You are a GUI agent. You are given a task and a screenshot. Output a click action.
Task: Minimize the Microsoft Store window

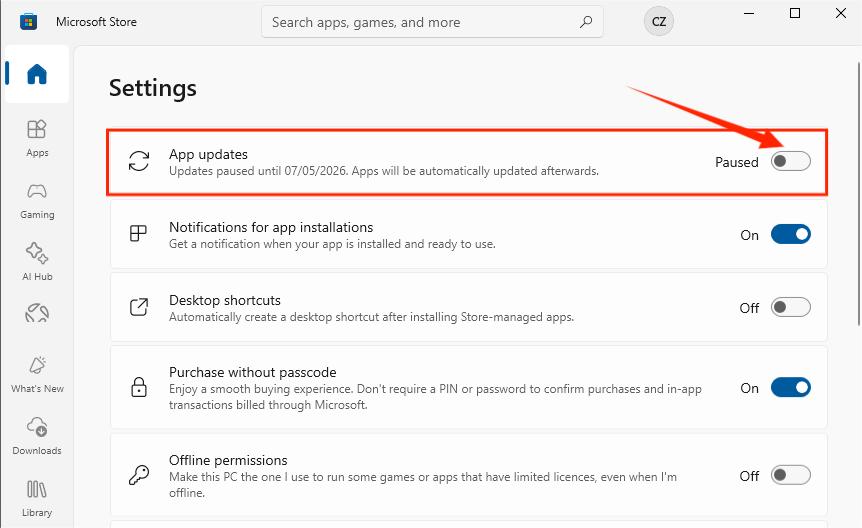pyautogui.click(x=749, y=13)
